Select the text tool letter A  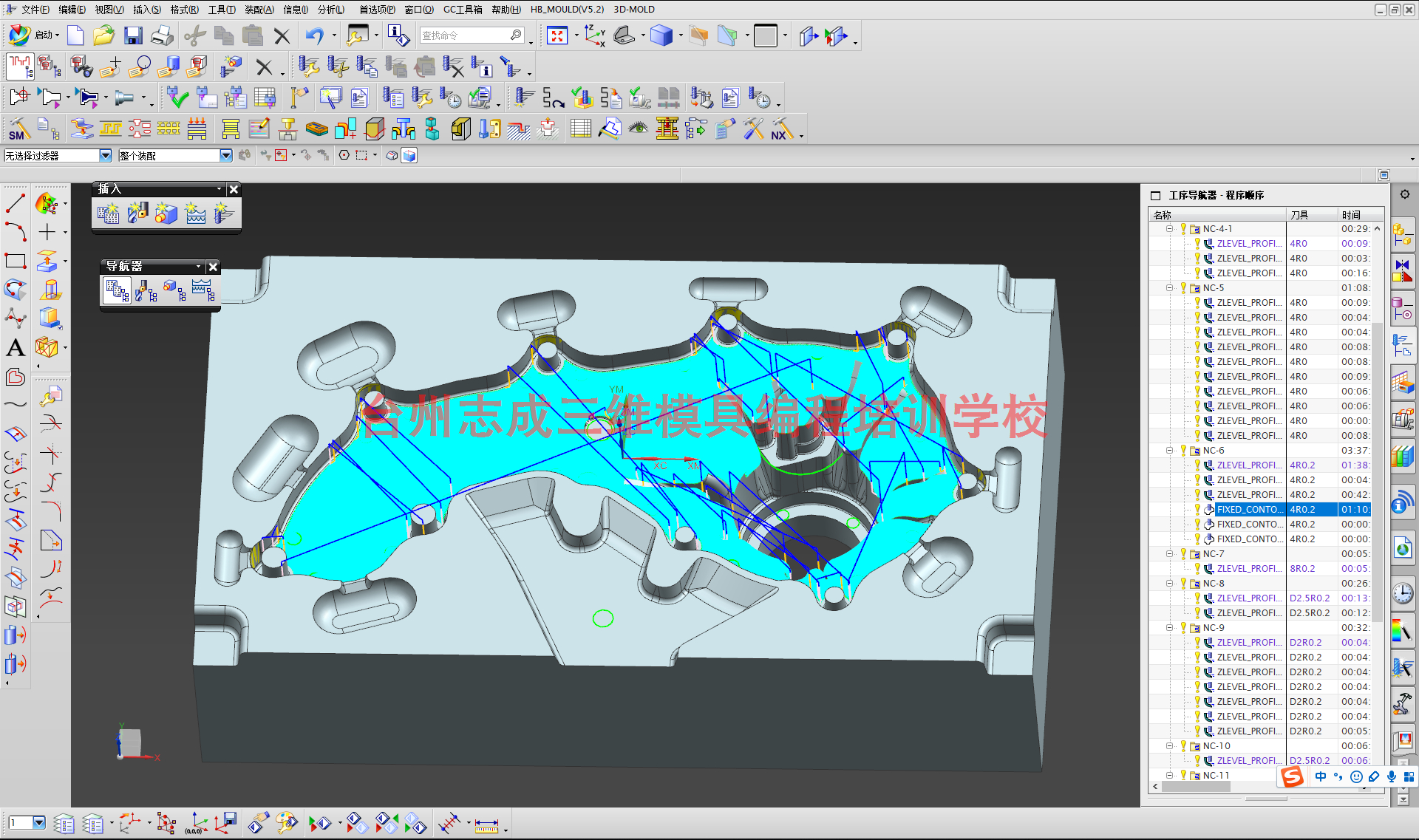coord(16,347)
